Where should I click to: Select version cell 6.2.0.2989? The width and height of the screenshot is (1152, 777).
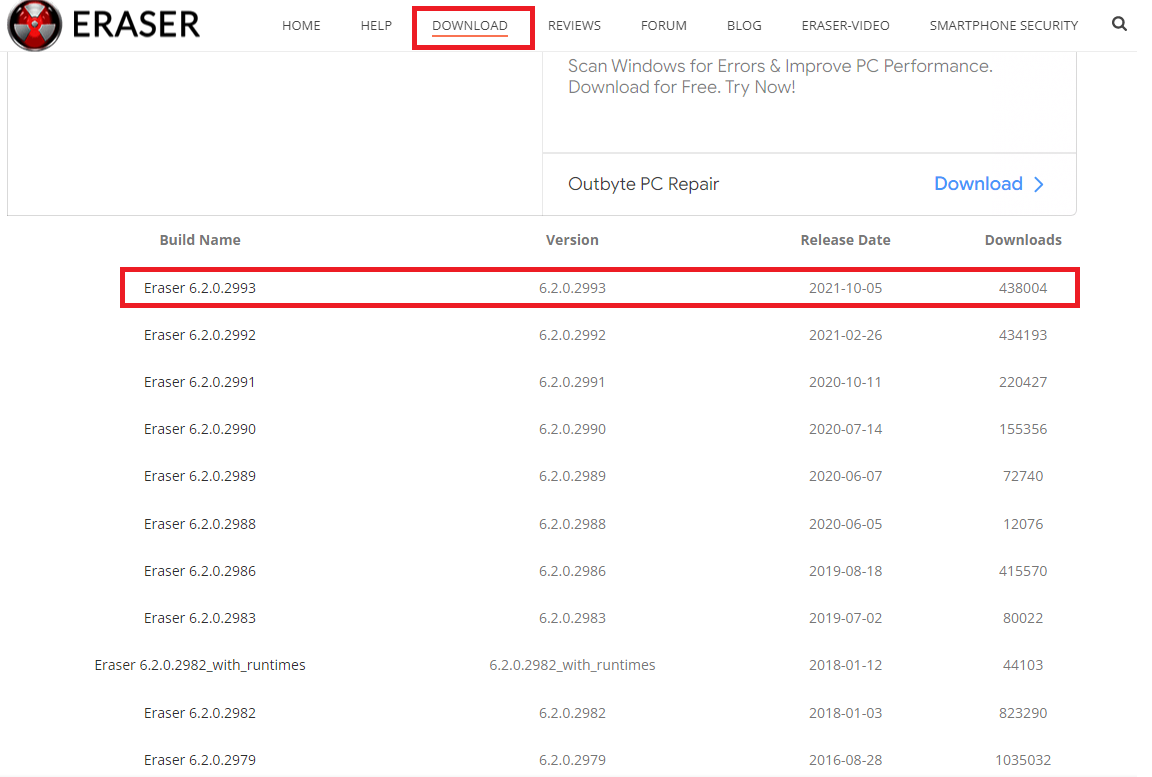click(572, 476)
